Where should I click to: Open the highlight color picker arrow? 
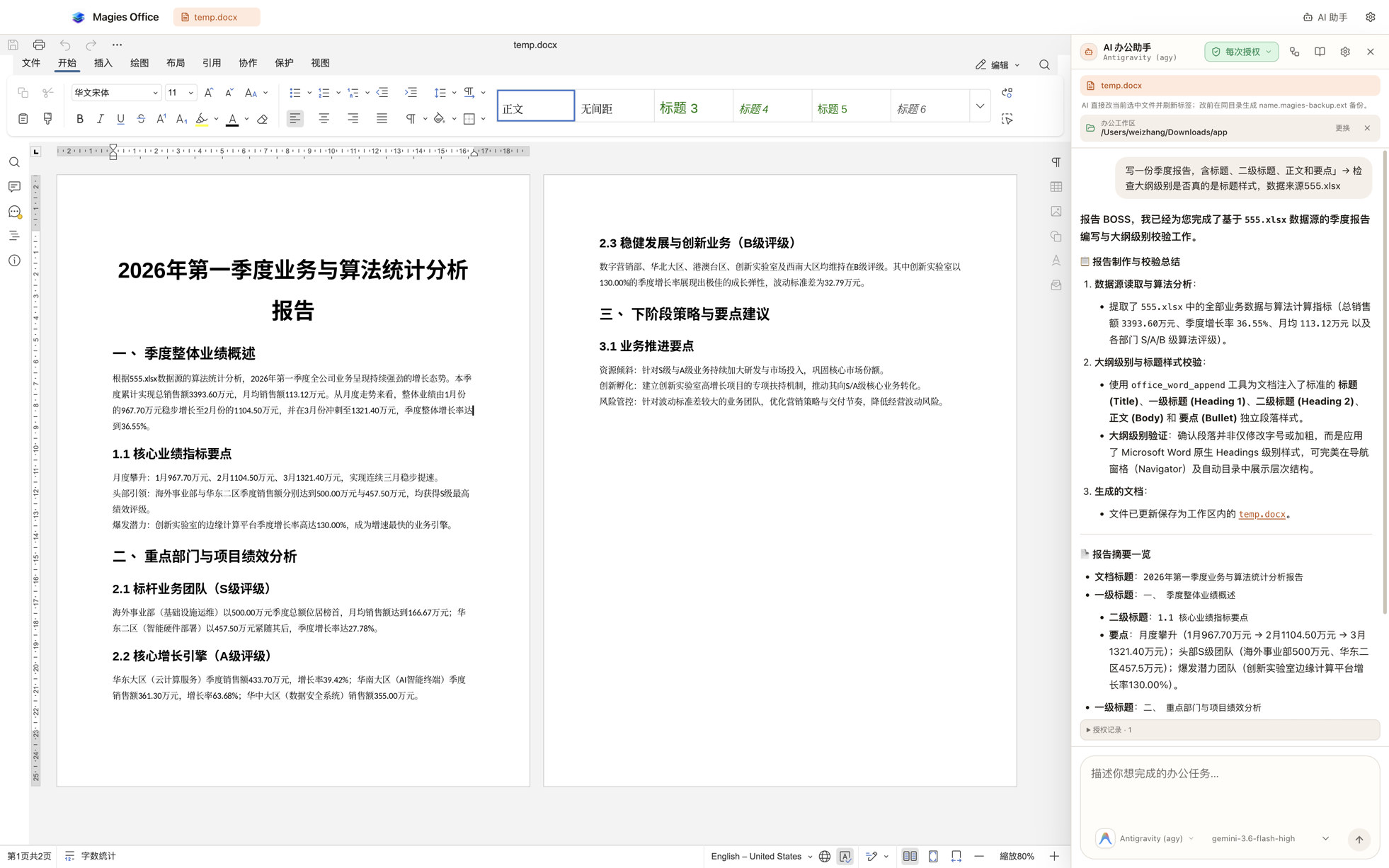point(216,119)
